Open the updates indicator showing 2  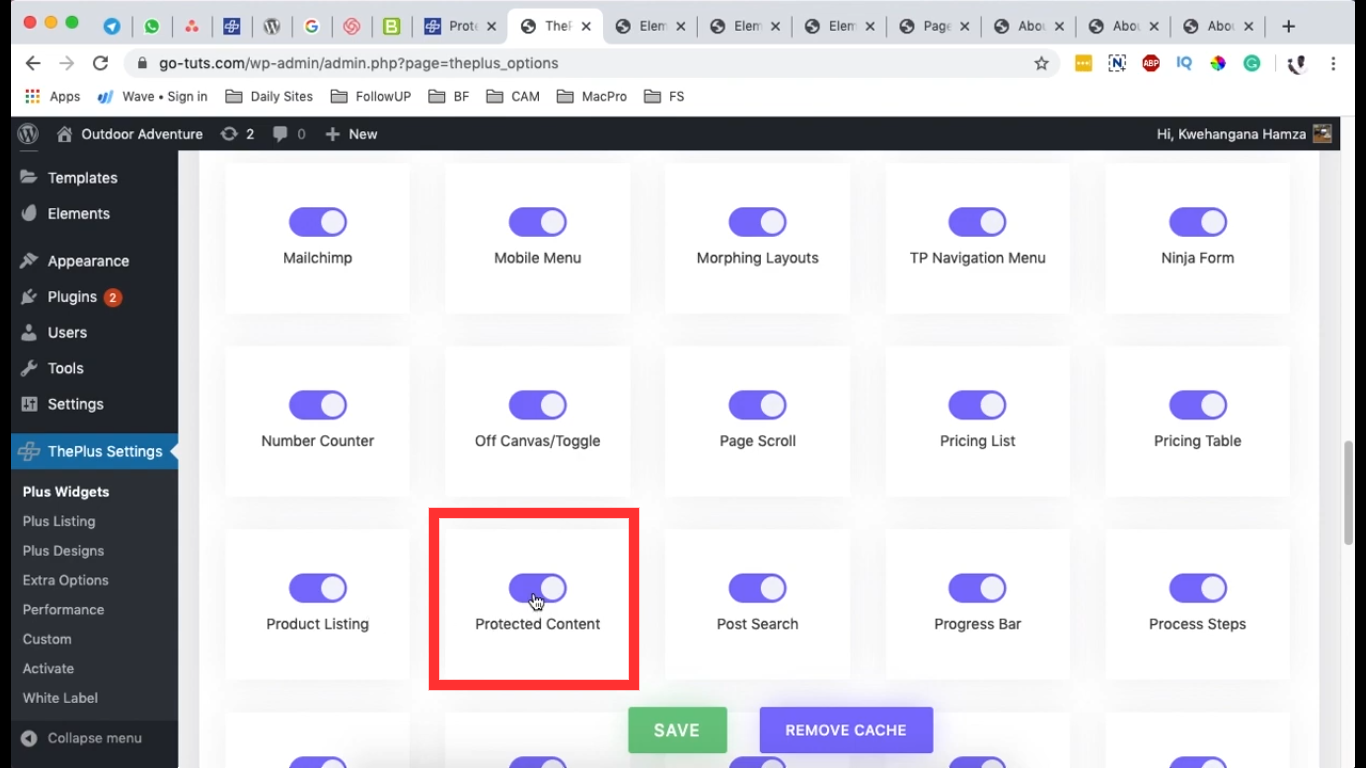pyautogui.click(x=237, y=134)
